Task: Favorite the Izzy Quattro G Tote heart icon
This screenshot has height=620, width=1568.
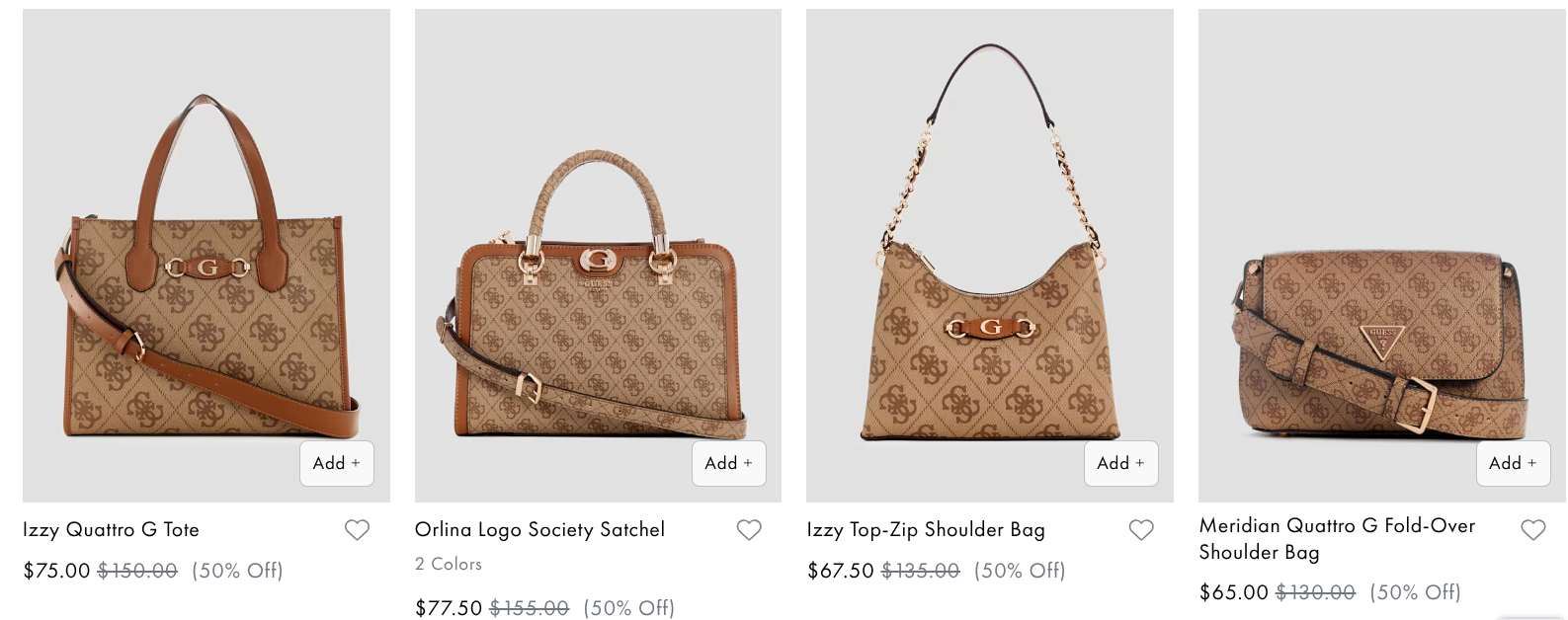Action: [x=357, y=530]
